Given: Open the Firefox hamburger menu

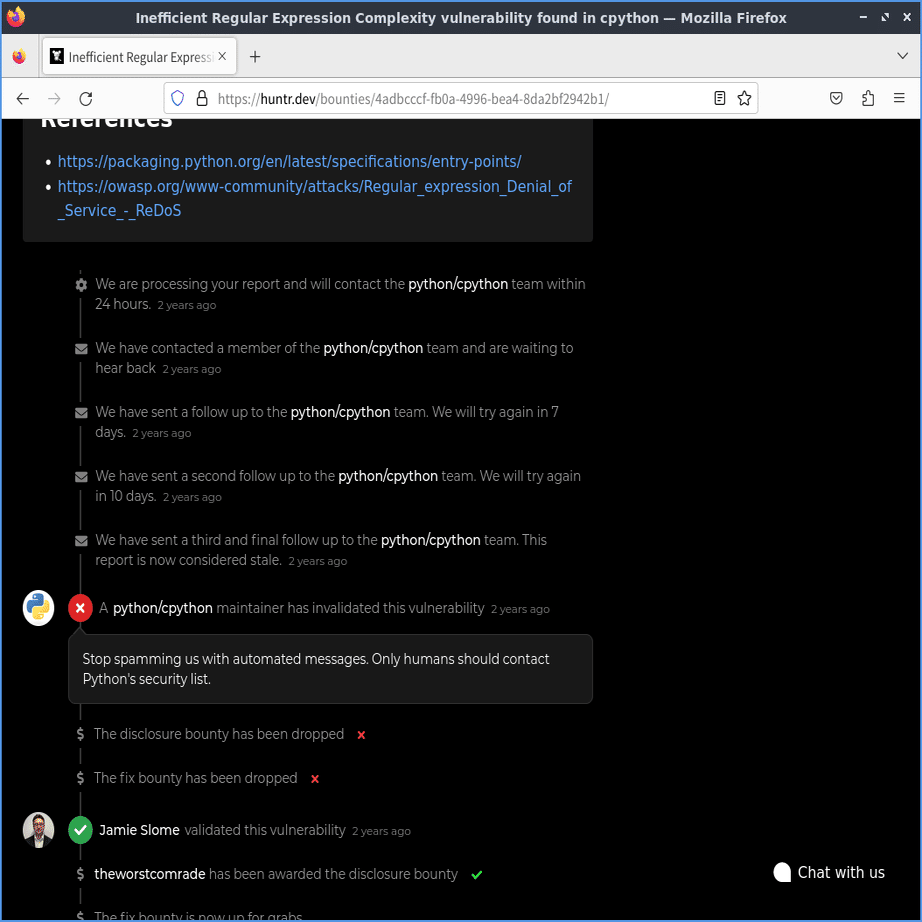Looking at the screenshot, I should 899,98.
